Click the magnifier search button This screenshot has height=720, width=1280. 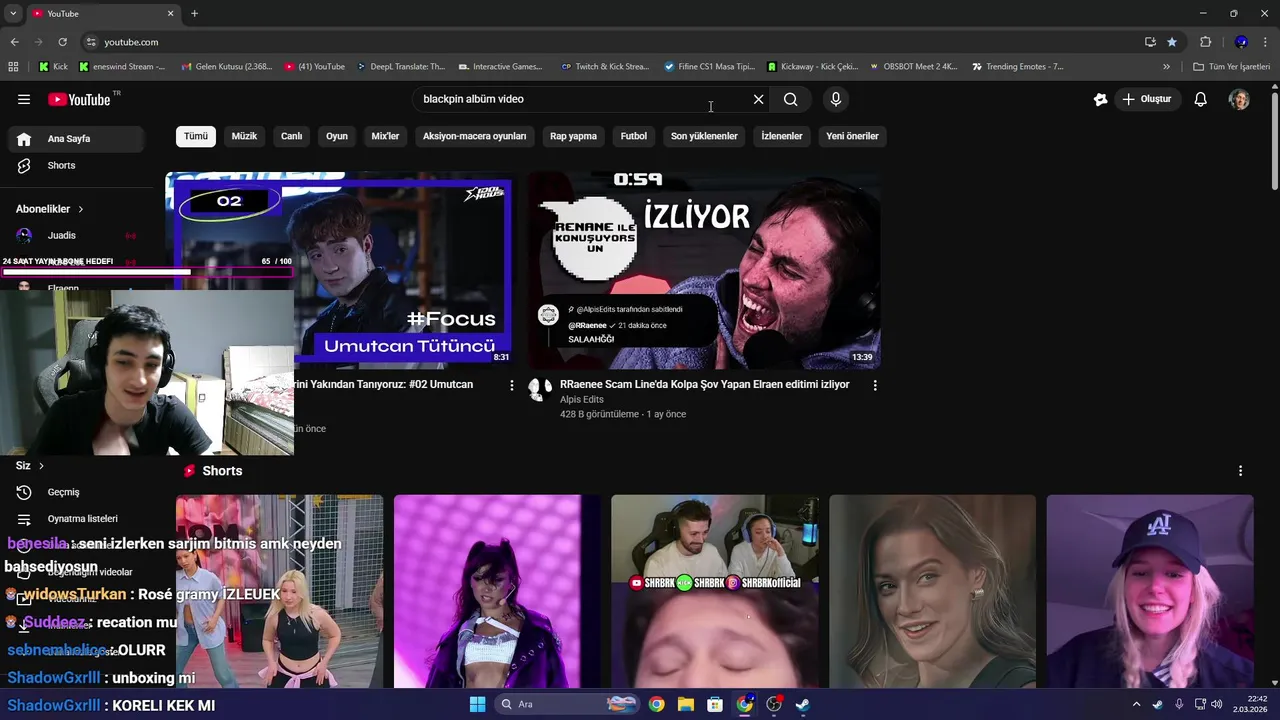click(x=790, y=99)
